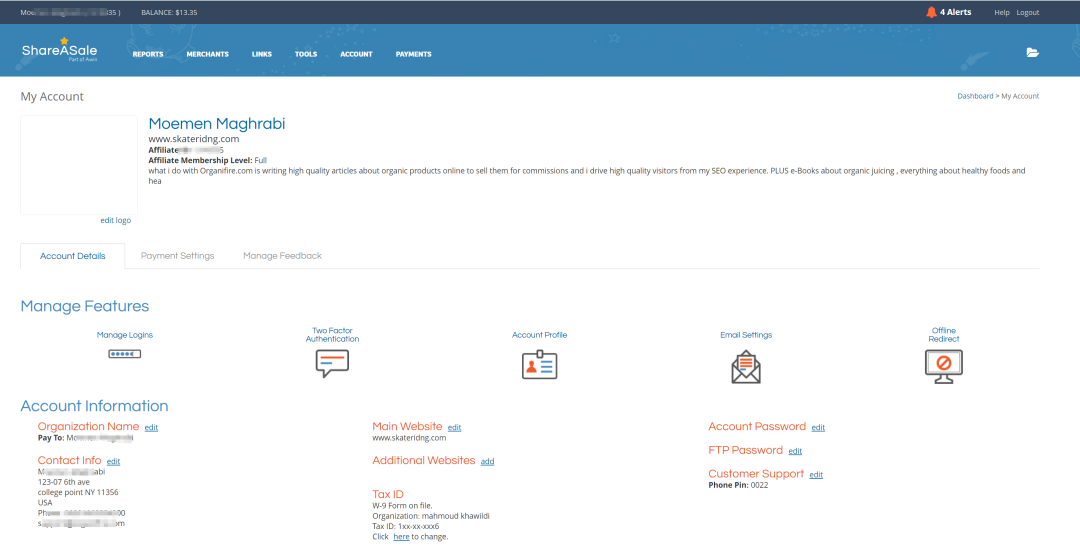The image size is (1080, 557).
Task: Click the alerts bell icon
Action: pos(931,12)
